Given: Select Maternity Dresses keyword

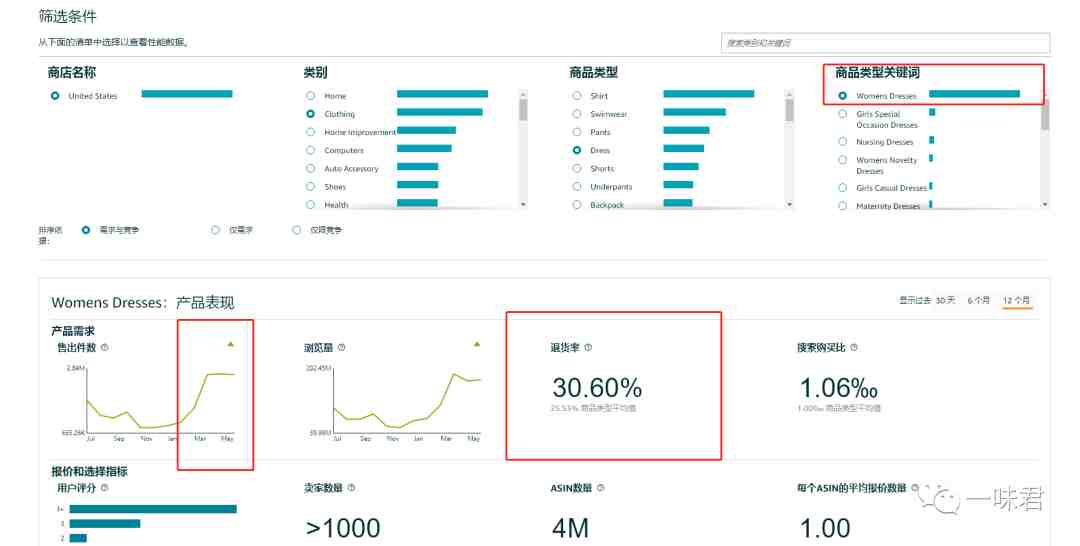Looking at the screenshot, I should [842, 205].
